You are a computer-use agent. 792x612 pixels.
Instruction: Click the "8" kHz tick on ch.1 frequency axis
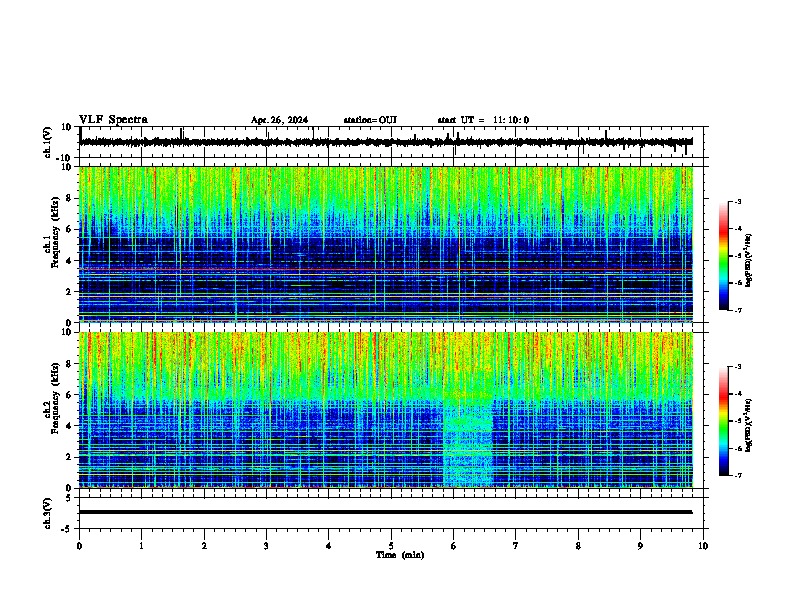coord(69,198)
